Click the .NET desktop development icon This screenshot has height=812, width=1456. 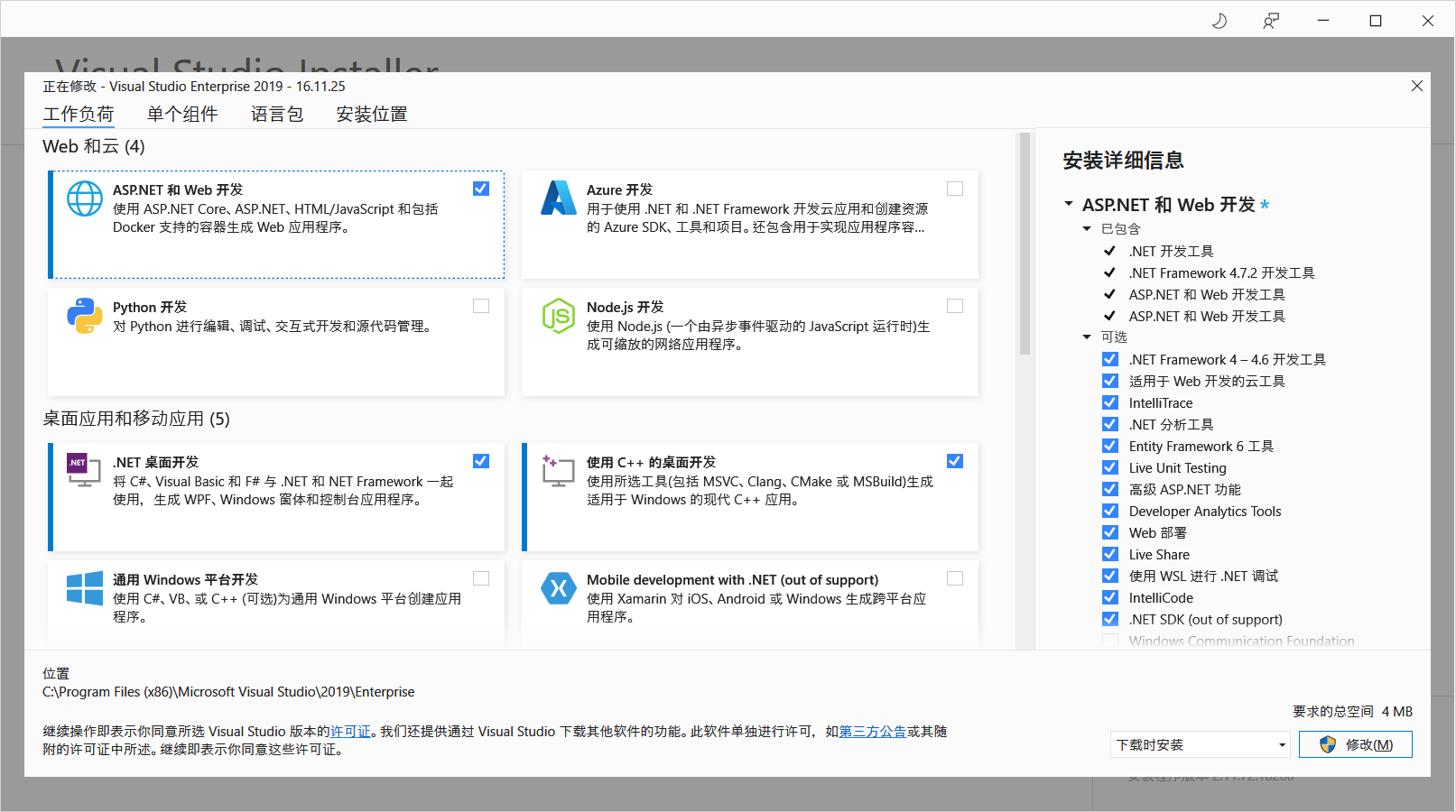85,470
